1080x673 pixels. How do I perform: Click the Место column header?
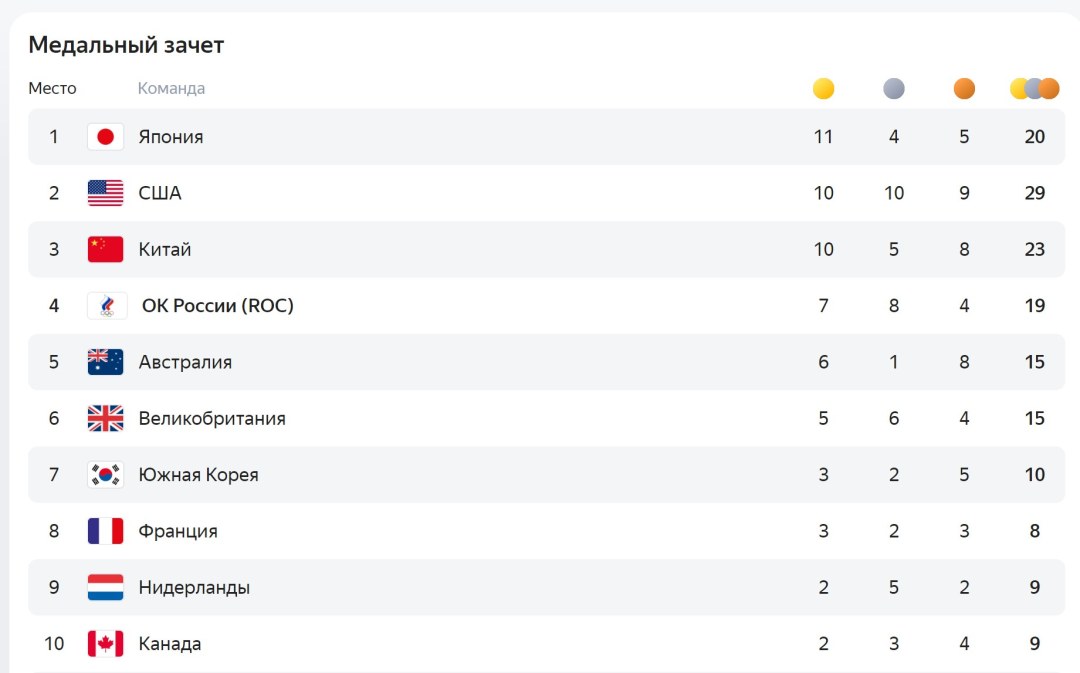(x=52, y=89)
